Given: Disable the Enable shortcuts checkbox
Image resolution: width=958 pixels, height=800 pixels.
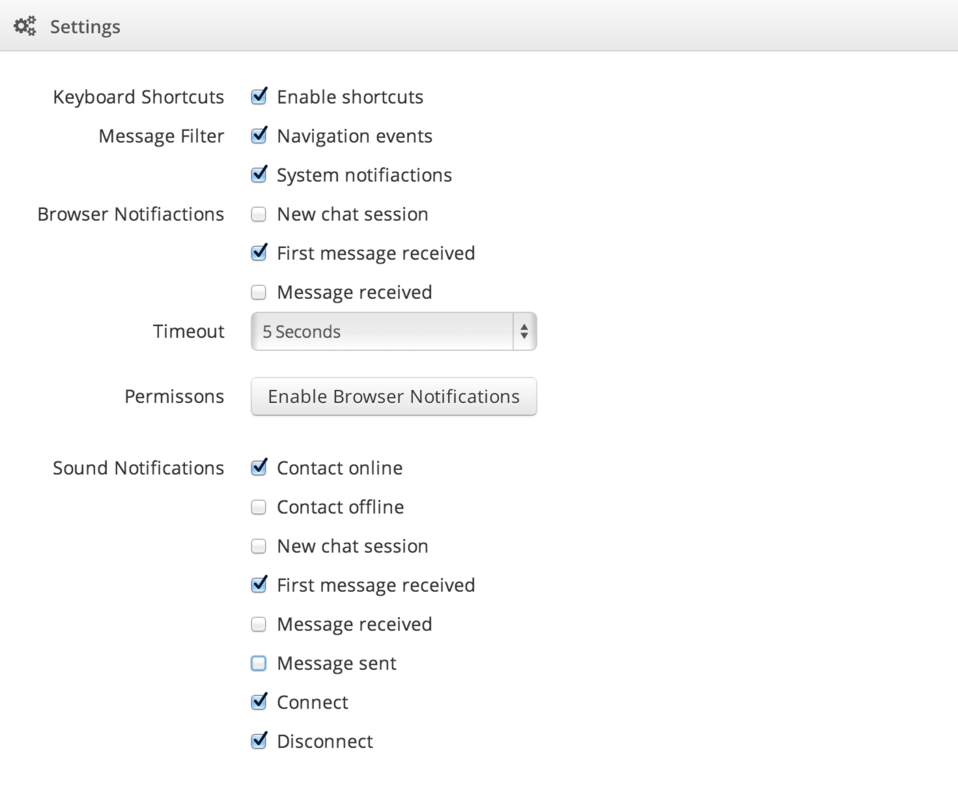Looking at the screenshot, I should pos(259,97).
